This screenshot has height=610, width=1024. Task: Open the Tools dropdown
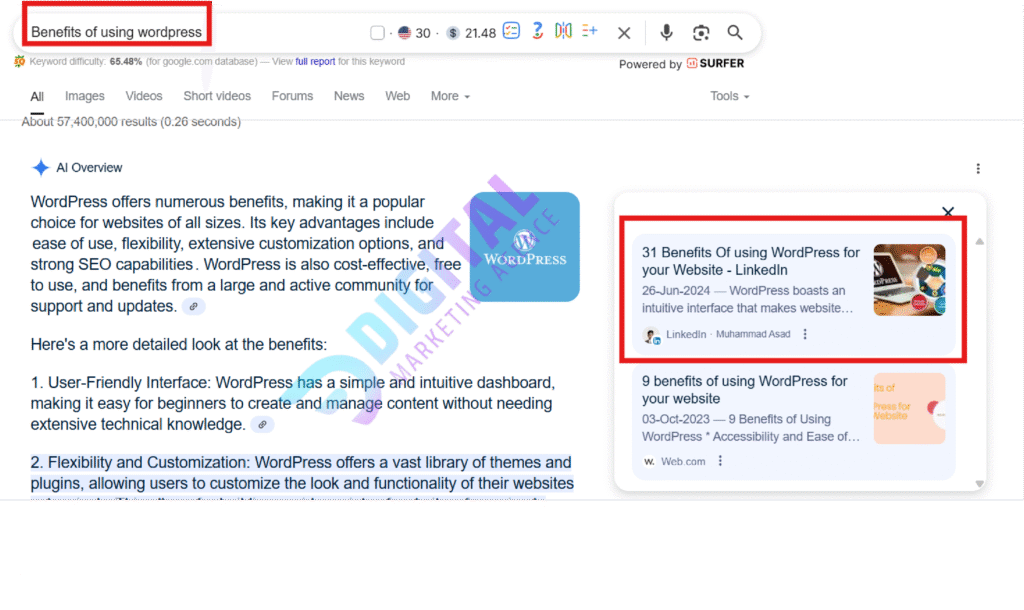(729, 96)
